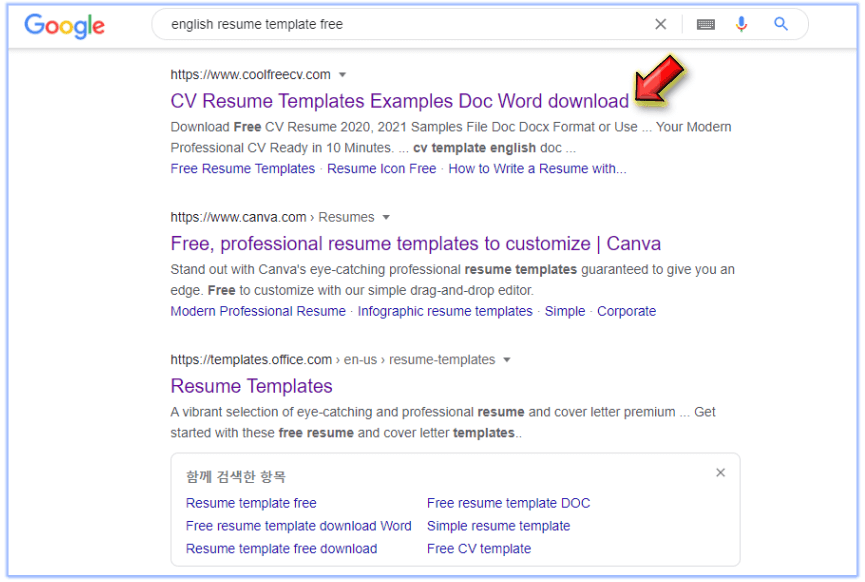Click the blue search magnifier icon

click(781, 24)
